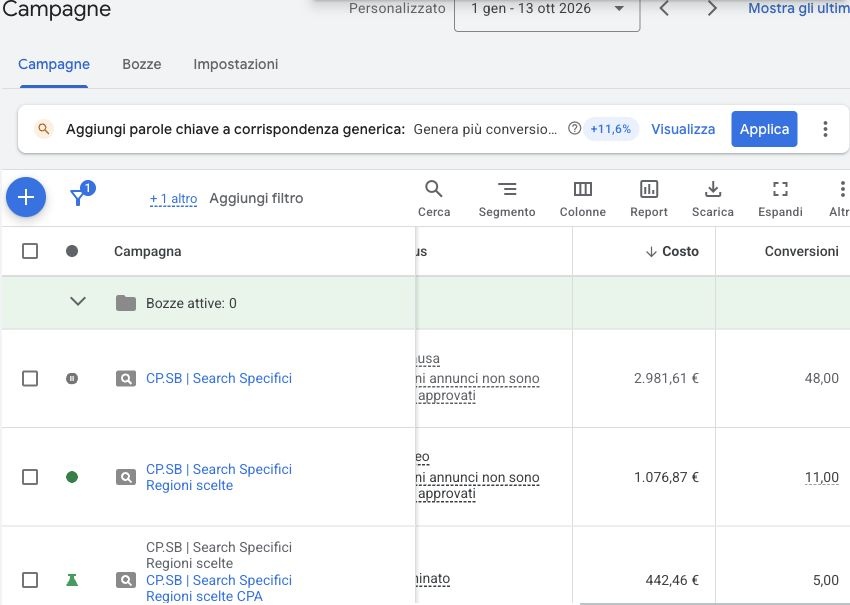Screen dimensions: 850x605
Task: Click search type icon of Regioni scelte CPA campaign
Action: coord(126,580)
